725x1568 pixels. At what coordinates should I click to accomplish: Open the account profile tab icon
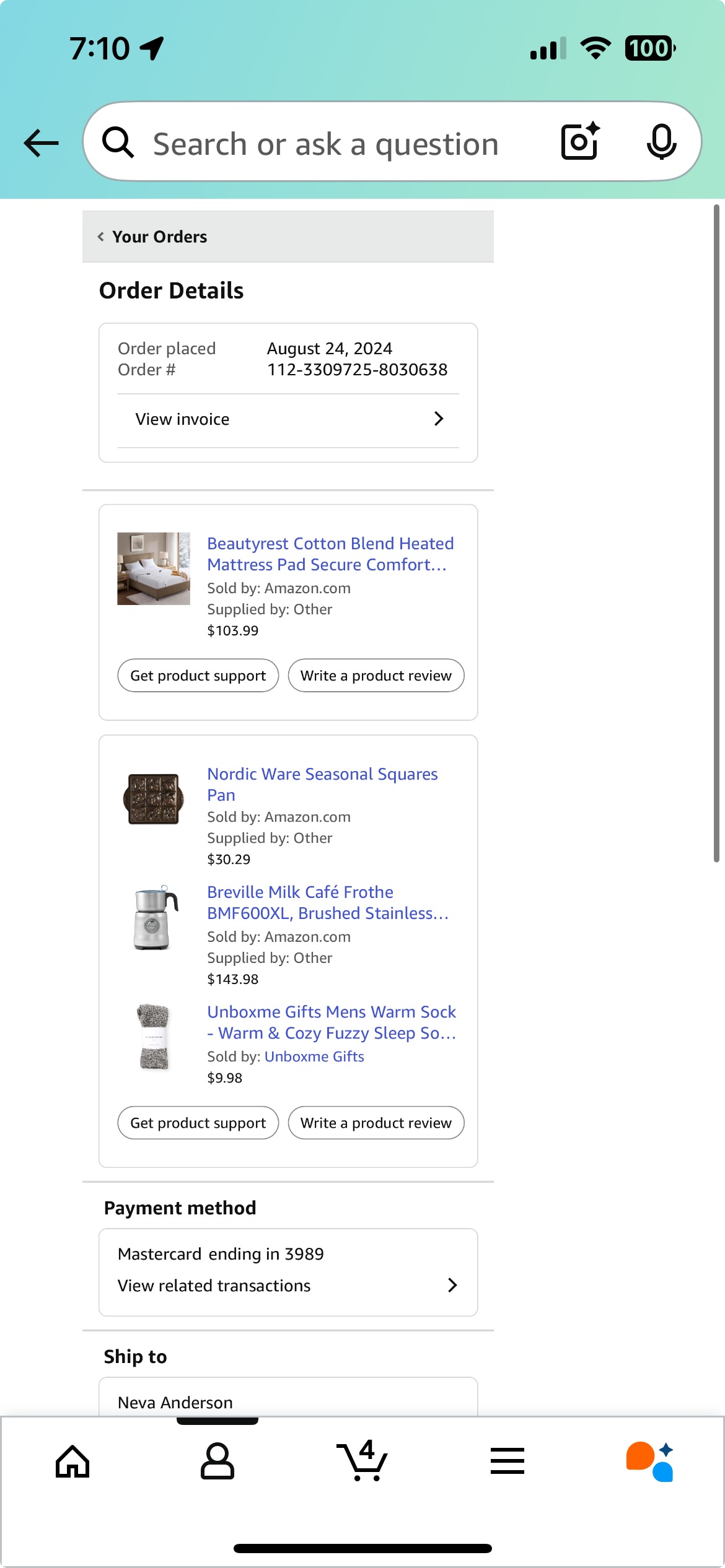pyautogui.click(x=217, y=1461)
